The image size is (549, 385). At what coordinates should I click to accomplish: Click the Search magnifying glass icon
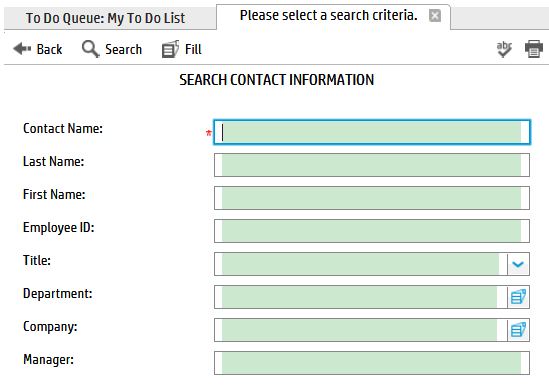91,49
